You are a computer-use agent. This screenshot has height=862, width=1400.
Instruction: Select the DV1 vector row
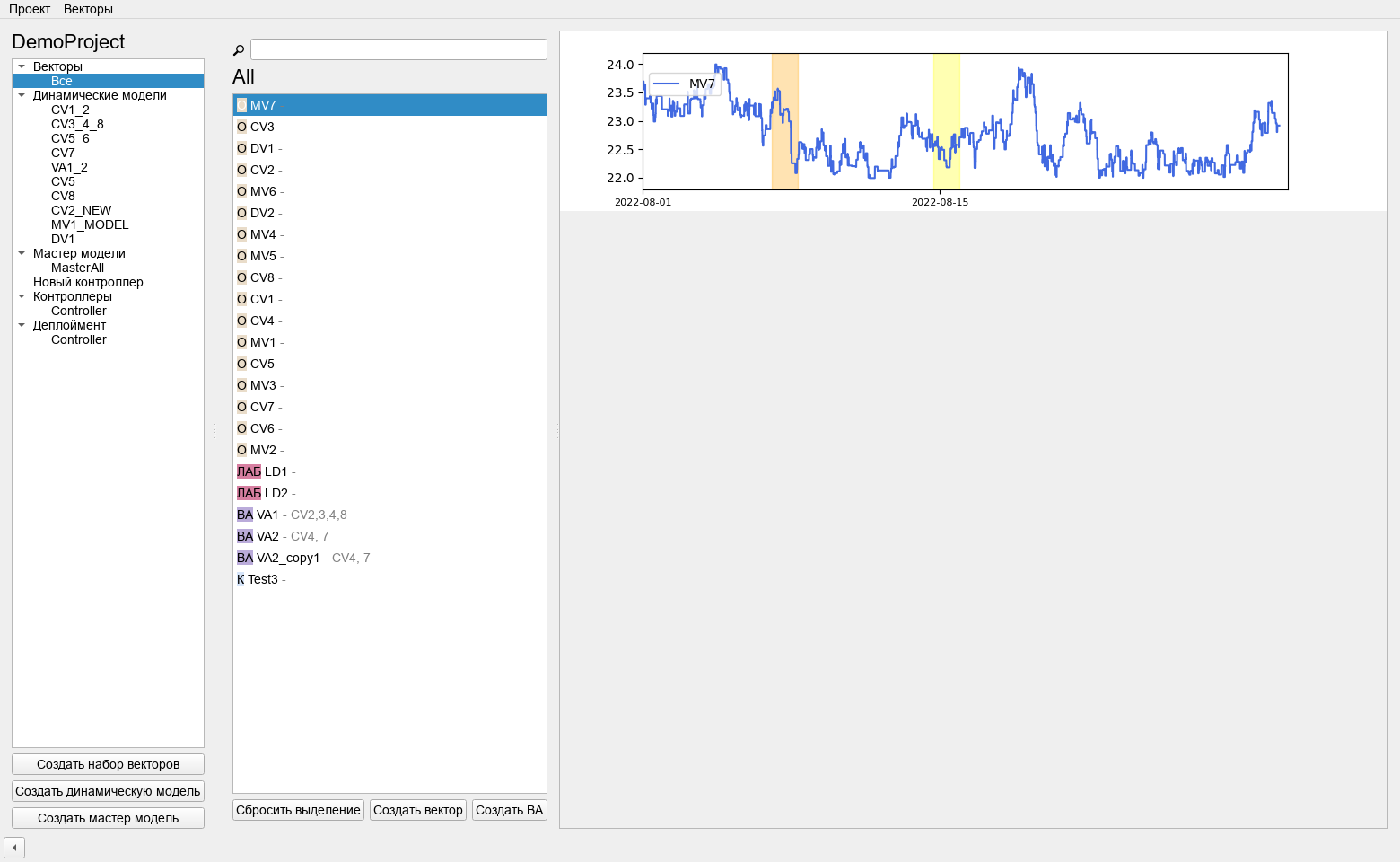point(389,148)
